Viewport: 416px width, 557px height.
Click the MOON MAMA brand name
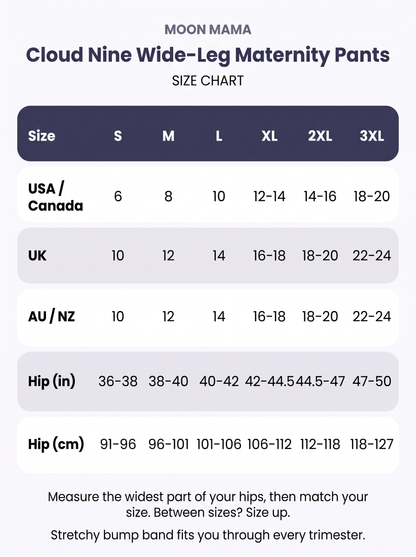208,29
